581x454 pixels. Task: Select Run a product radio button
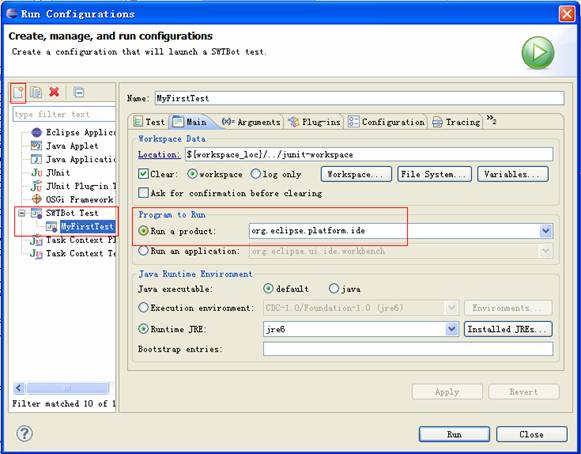tap(143, 231)
